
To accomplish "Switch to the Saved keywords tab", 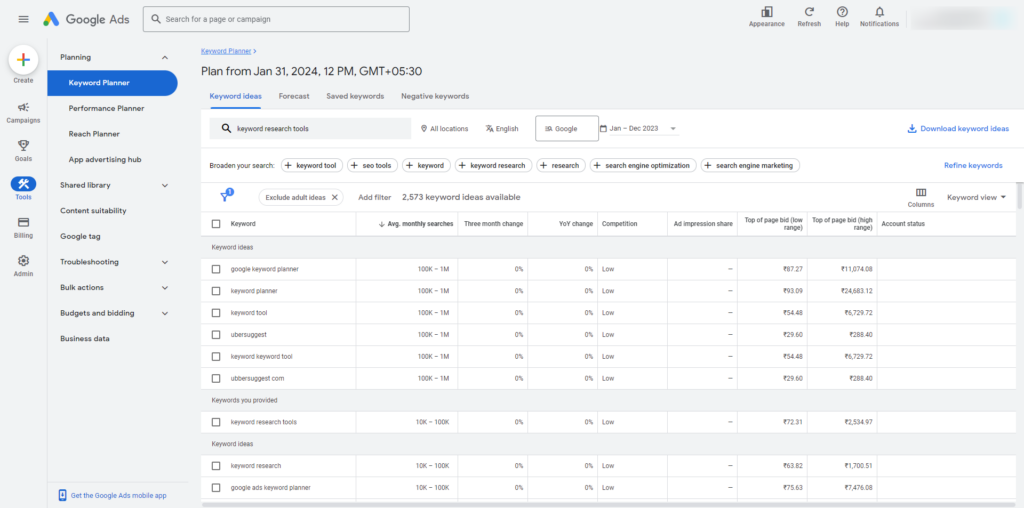I will click(x=355, y=96).
